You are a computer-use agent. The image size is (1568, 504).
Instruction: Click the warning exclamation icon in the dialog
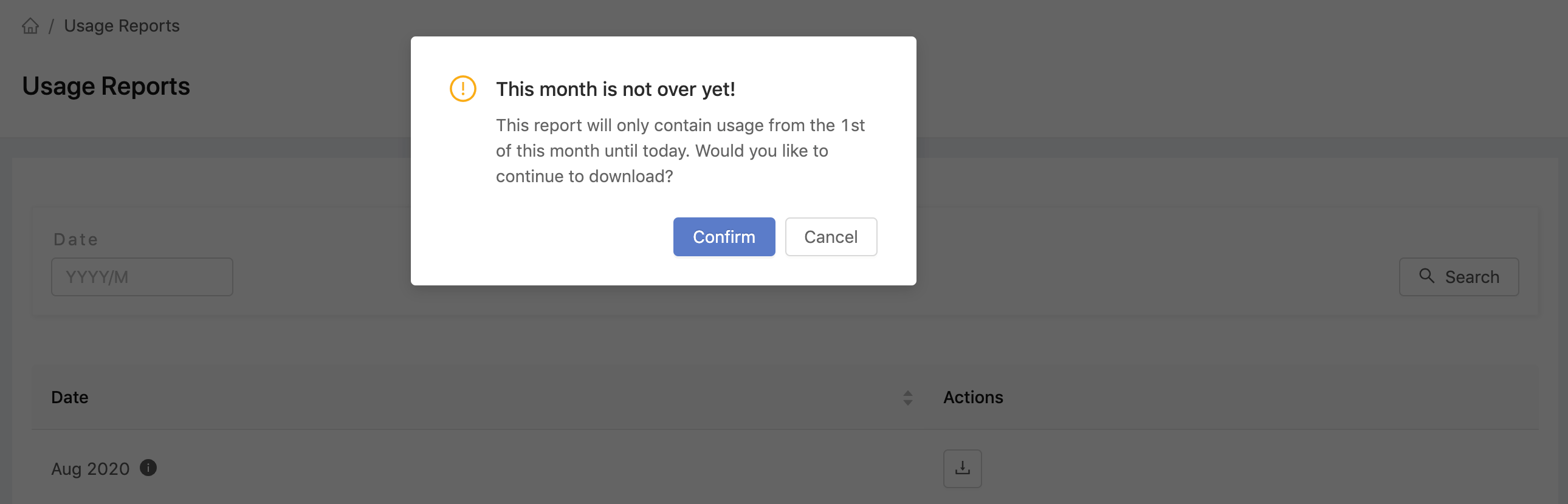tap(462, 89)
